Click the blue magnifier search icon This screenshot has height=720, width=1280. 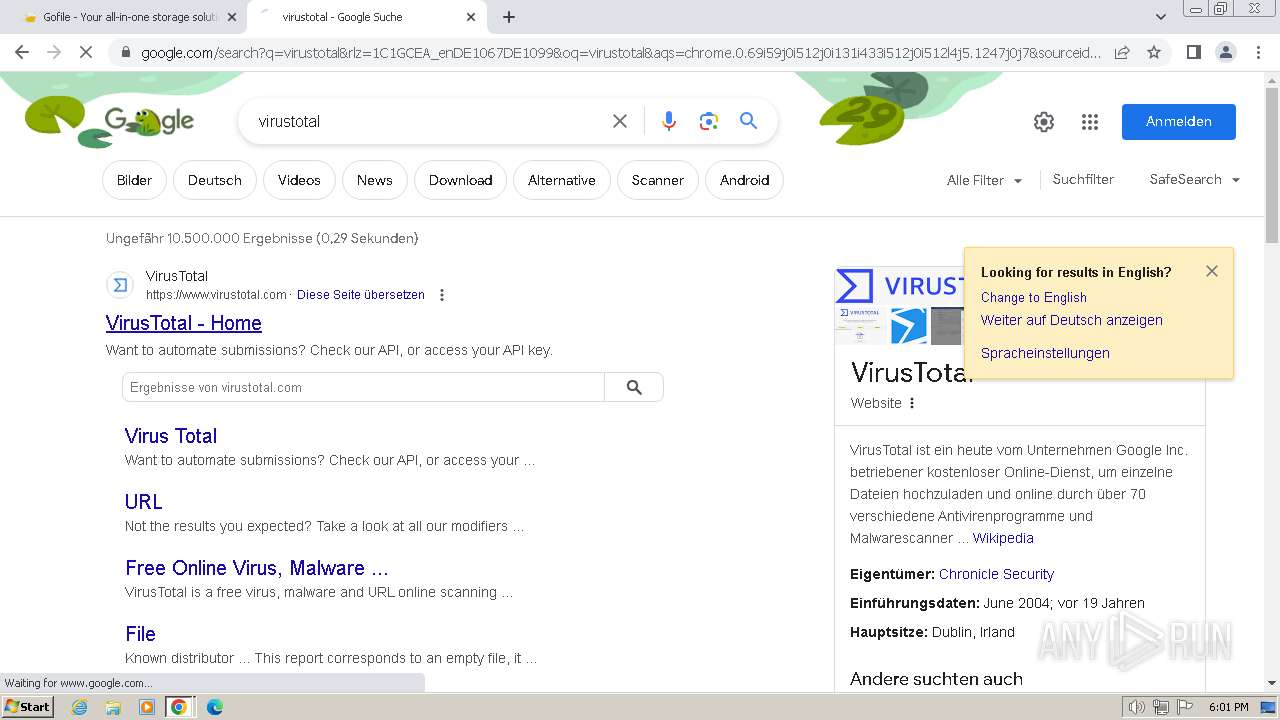pos(748,121)
